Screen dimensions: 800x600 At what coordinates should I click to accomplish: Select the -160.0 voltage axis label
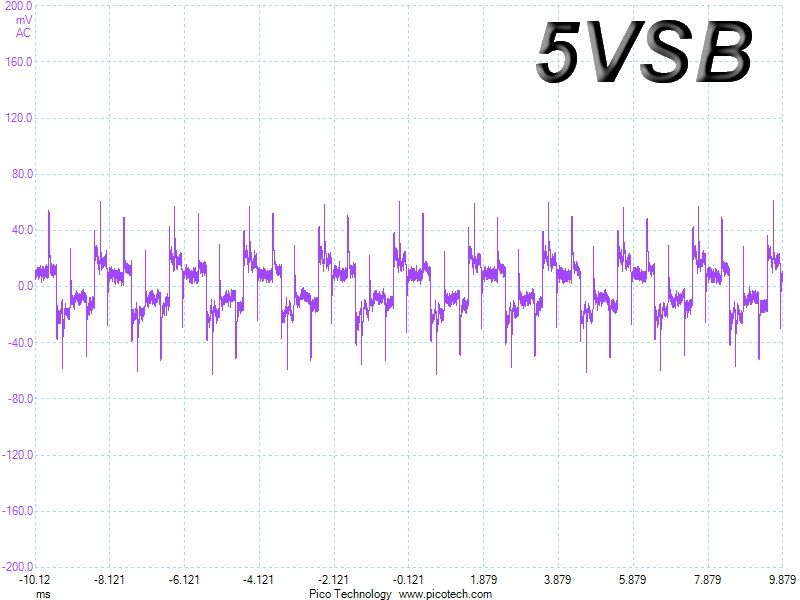[17, 511]
